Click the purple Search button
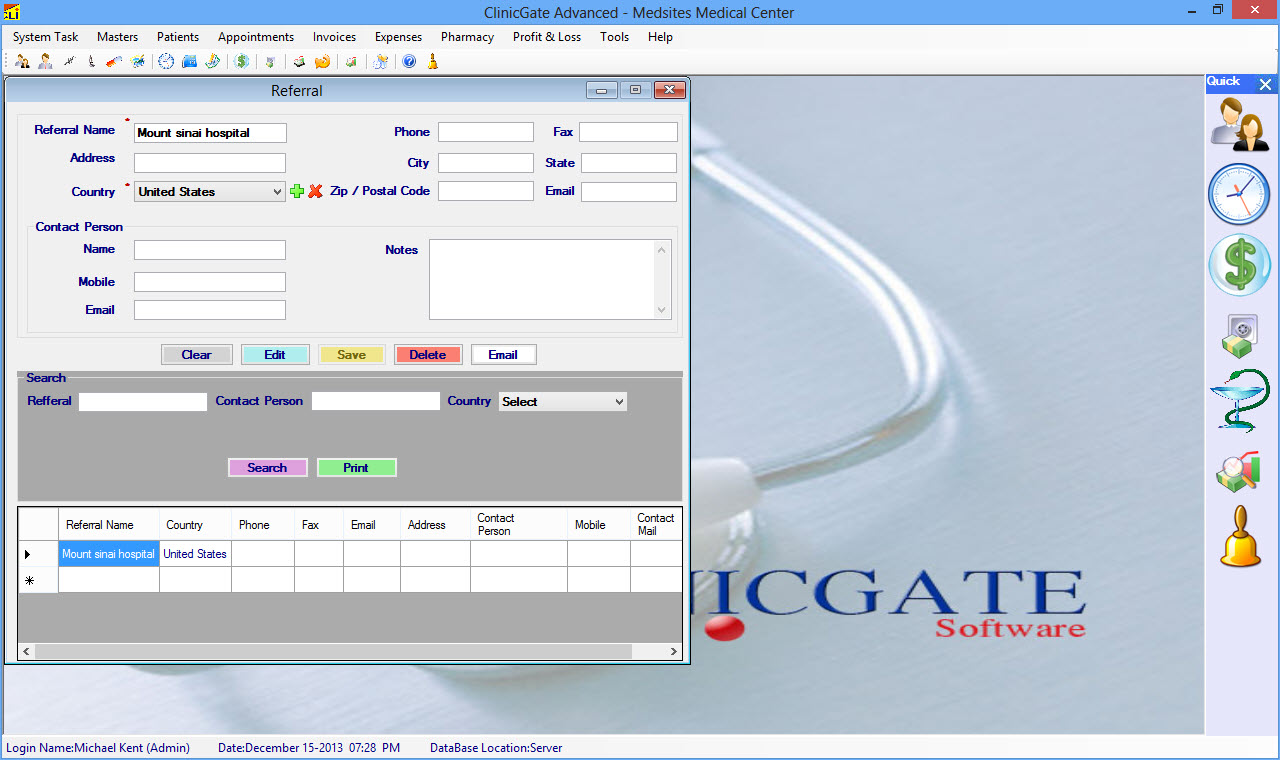 [267, 468]
